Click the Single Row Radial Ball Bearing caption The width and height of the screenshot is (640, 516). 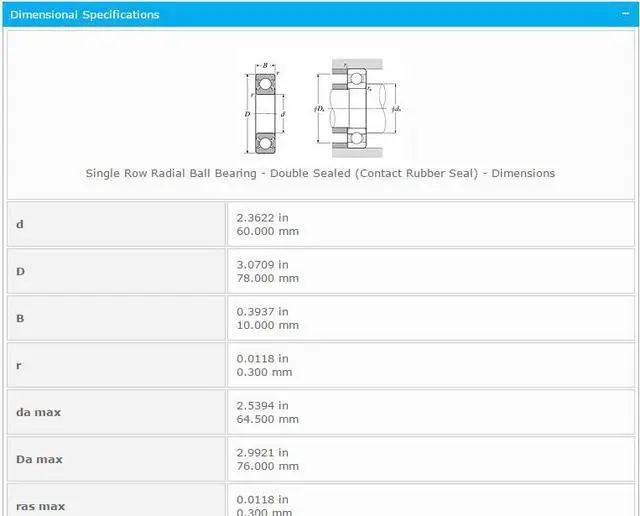coord(320,173)
